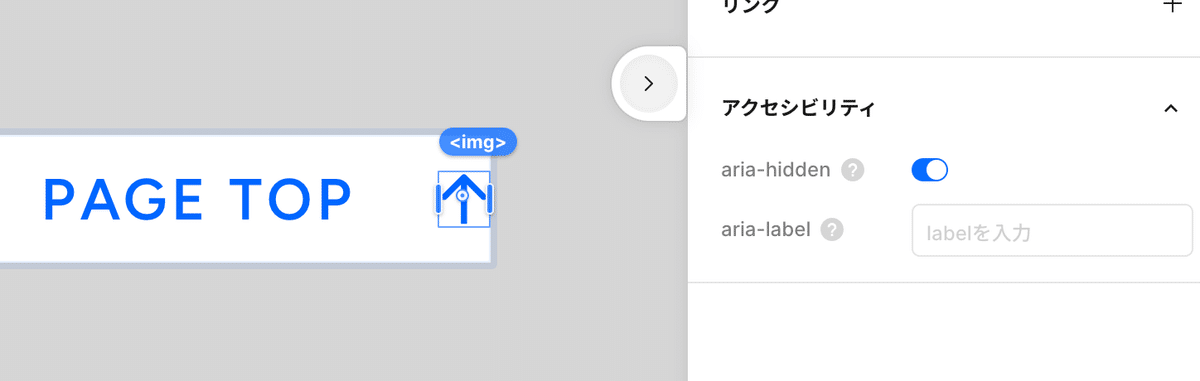Open the aria-label help question icon
This screenshot has width=1200, height=381.
(832, 230)
